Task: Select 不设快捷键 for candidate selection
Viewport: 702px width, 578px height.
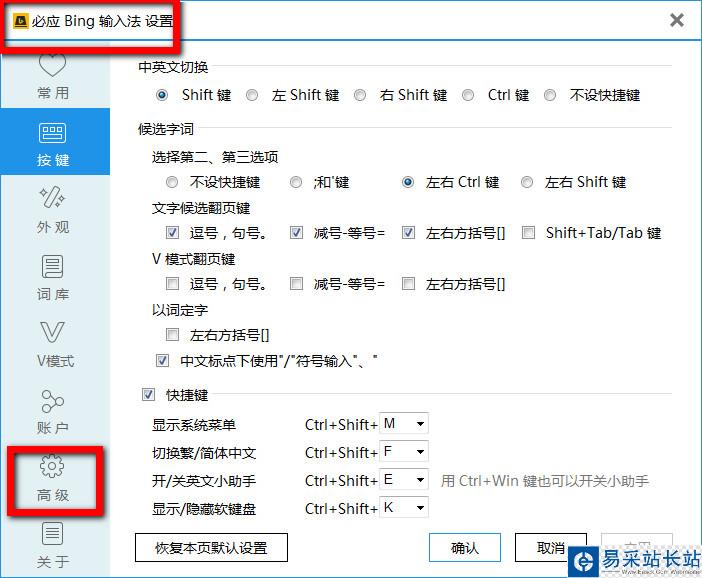Action: tap(172, 182)
